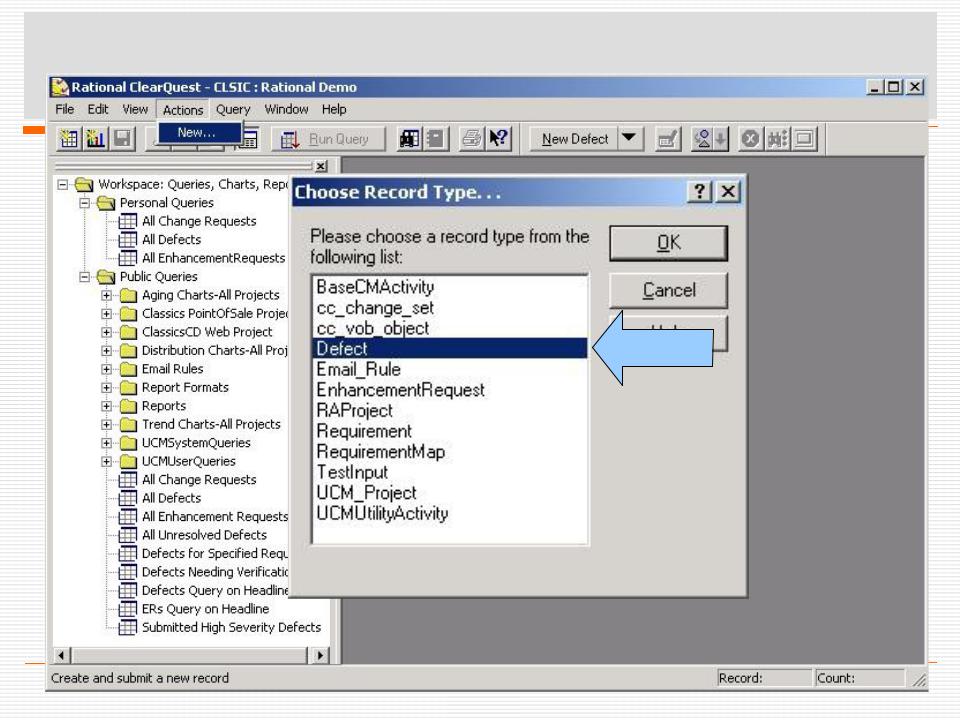Click the folder icon beside Report Formats
This screenshot has height=720, width=960.
pos(128,388)
